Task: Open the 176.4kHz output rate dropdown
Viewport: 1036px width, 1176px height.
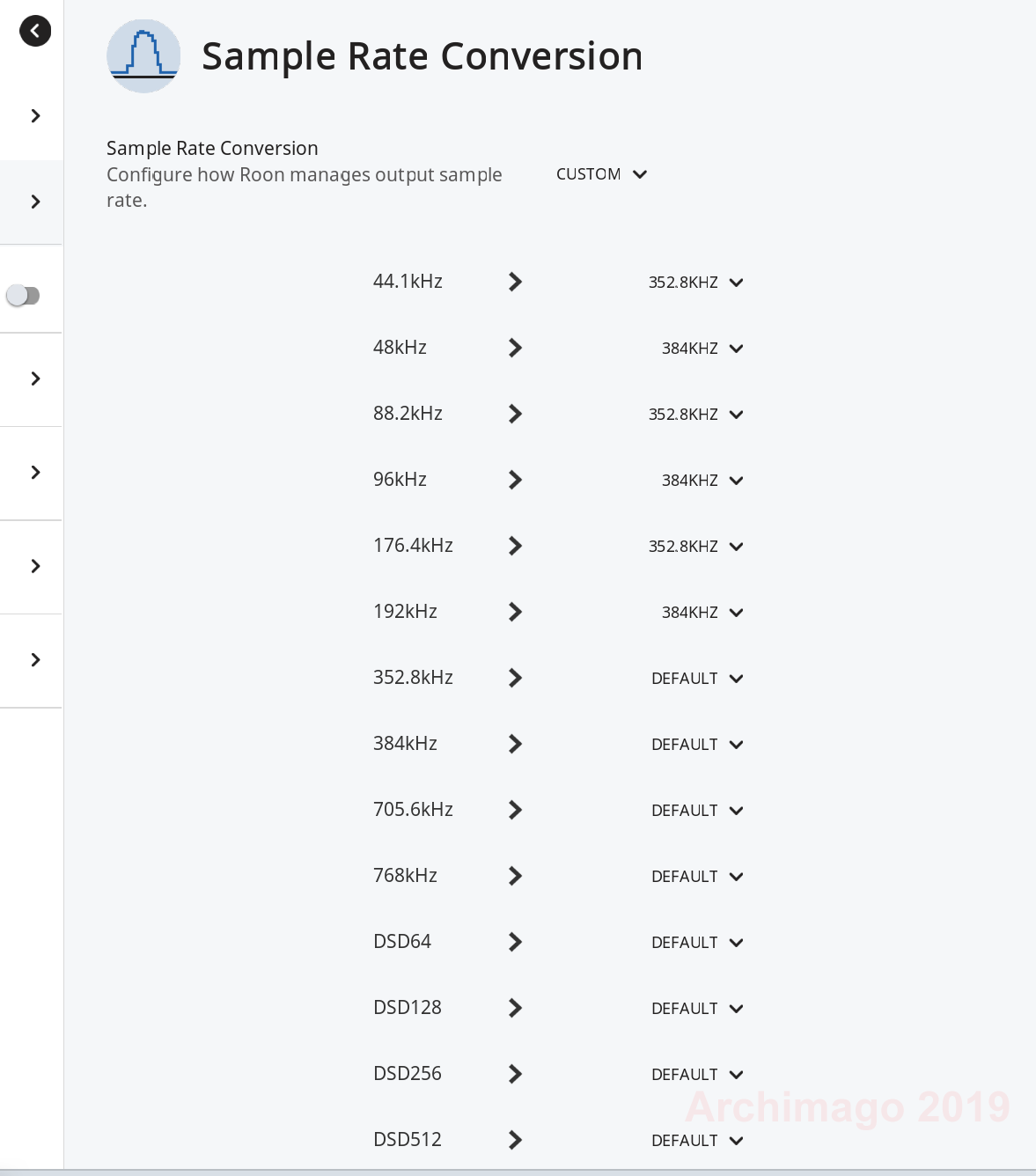Action: (695, 547)
